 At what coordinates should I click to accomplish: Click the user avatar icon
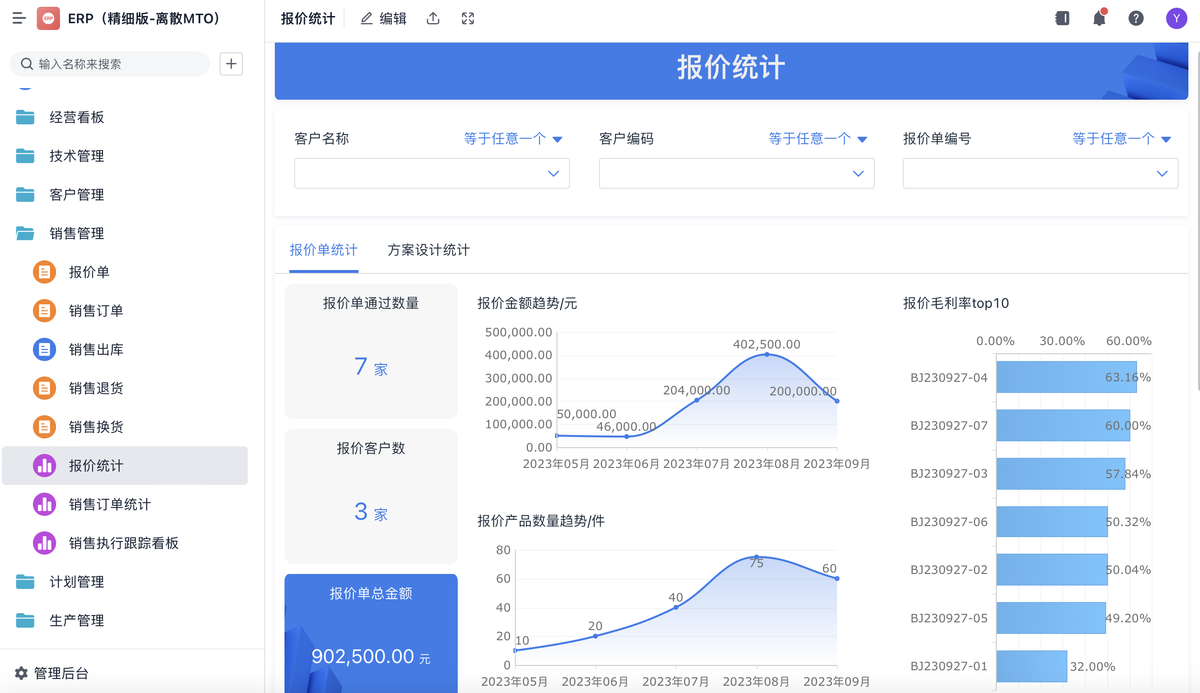[1175, 18]
